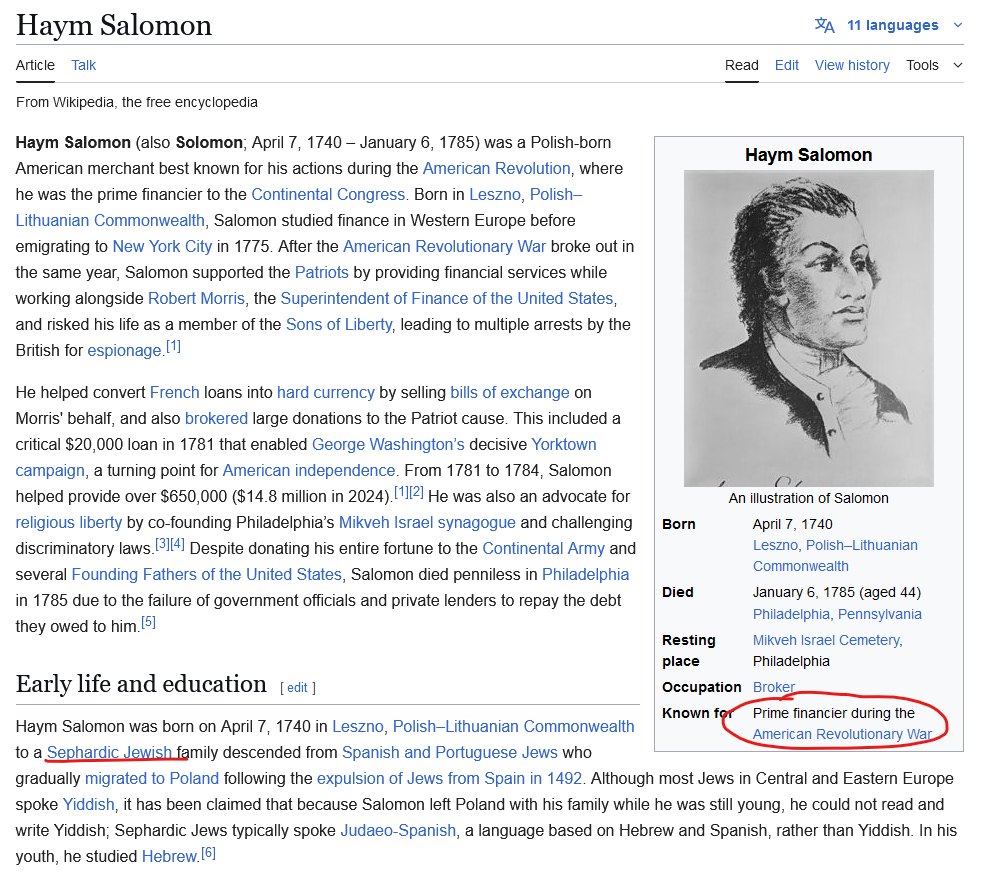Select the 'January 6, 1785 (aged 44)' text
Viewport: 983px width, 876px height.
point(836,593)
